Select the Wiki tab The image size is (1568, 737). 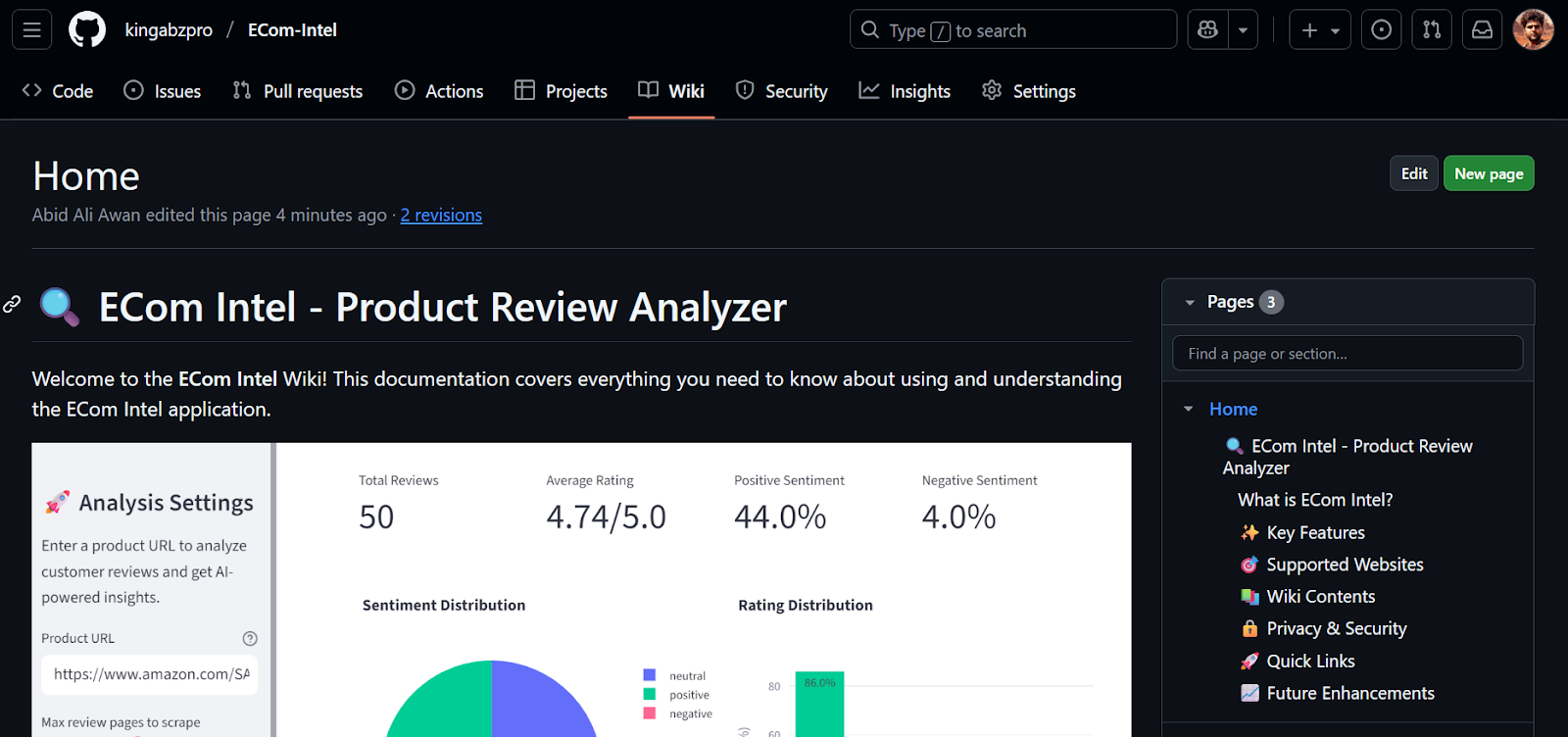pyautogui.click(x=671, y=91)
